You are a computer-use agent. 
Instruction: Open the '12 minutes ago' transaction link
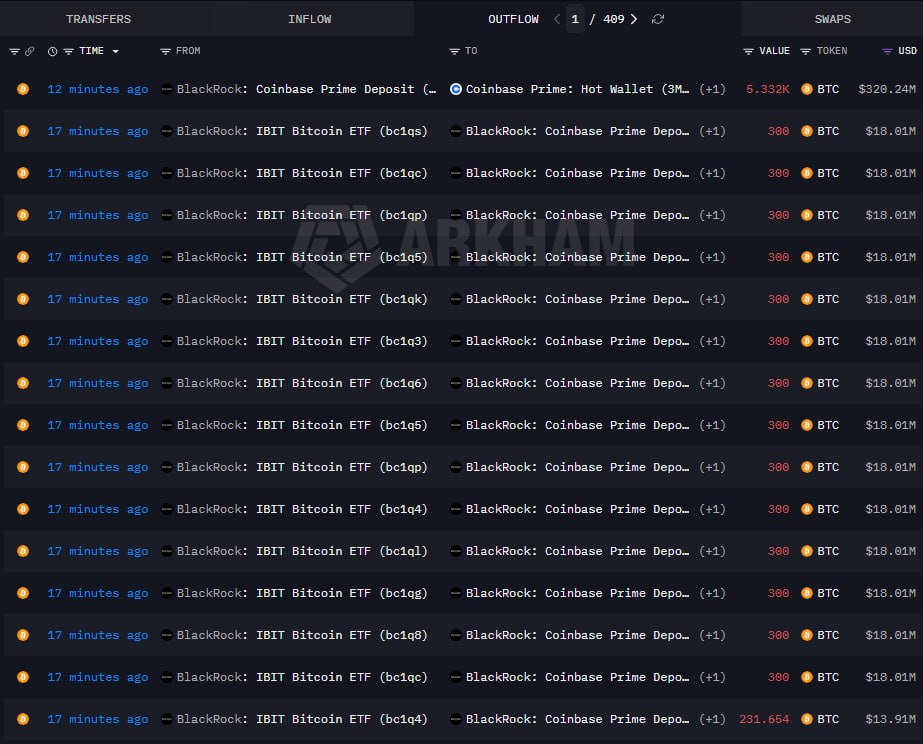[98, 89]
